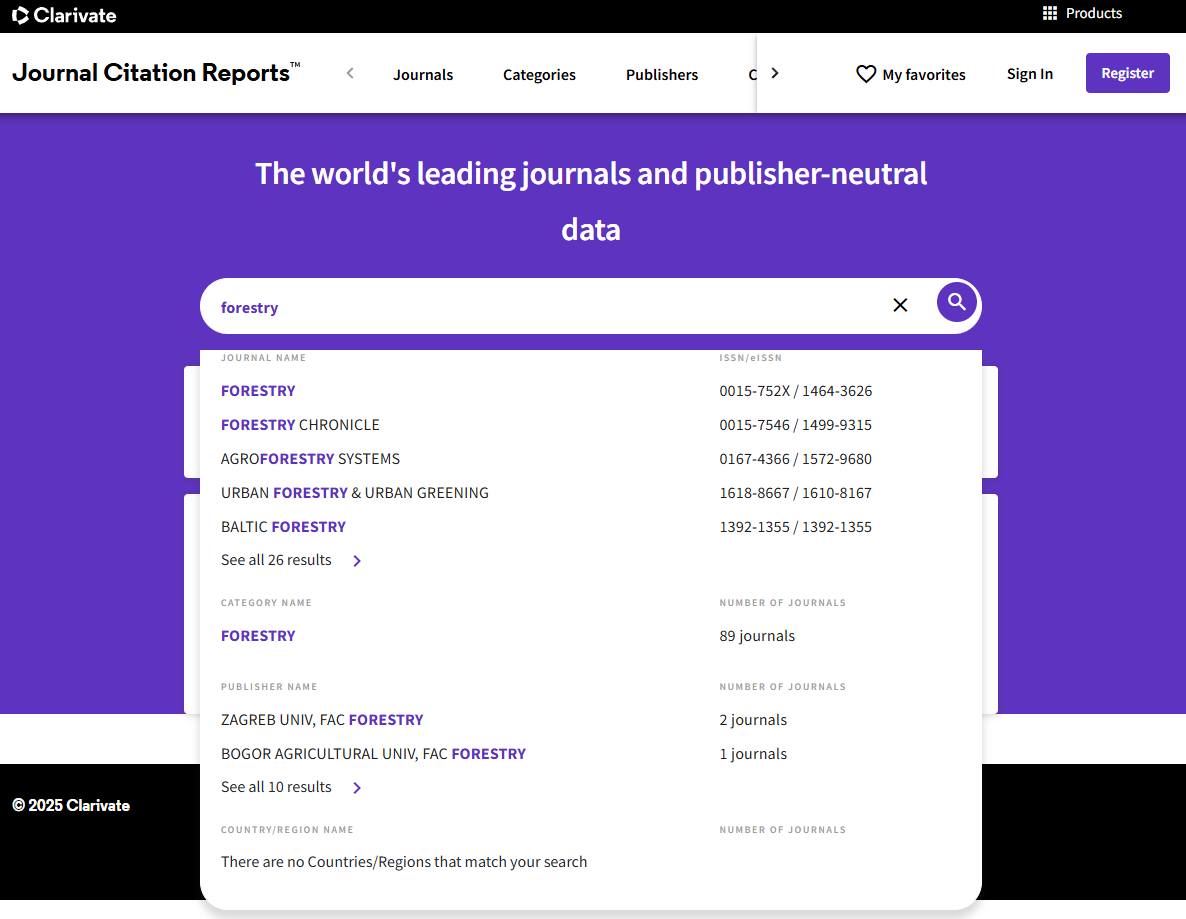This screenshot has height=919, width=1186.
Task: Expand See all 26 results arrow
Action: (x=357, y=560)
